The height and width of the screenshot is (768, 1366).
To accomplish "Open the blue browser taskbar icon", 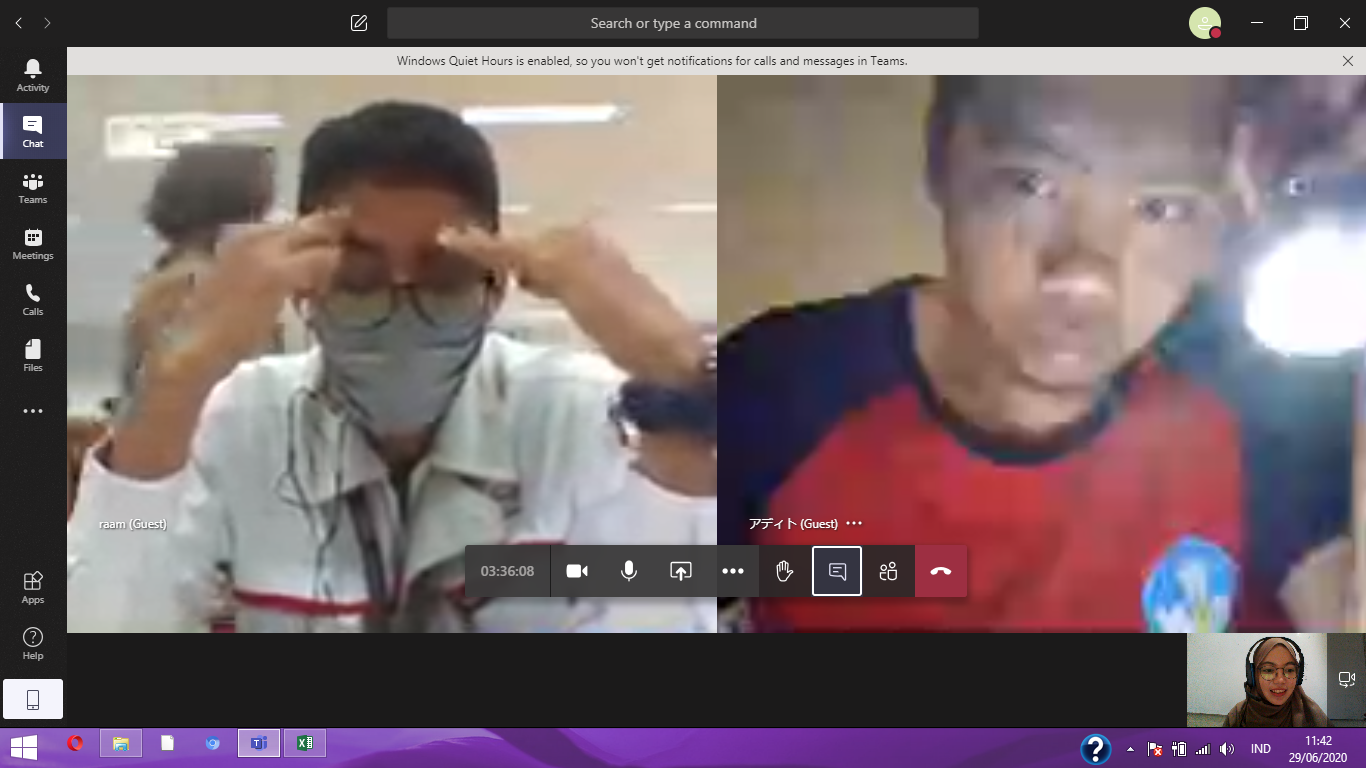I will [x=213, y=743].
